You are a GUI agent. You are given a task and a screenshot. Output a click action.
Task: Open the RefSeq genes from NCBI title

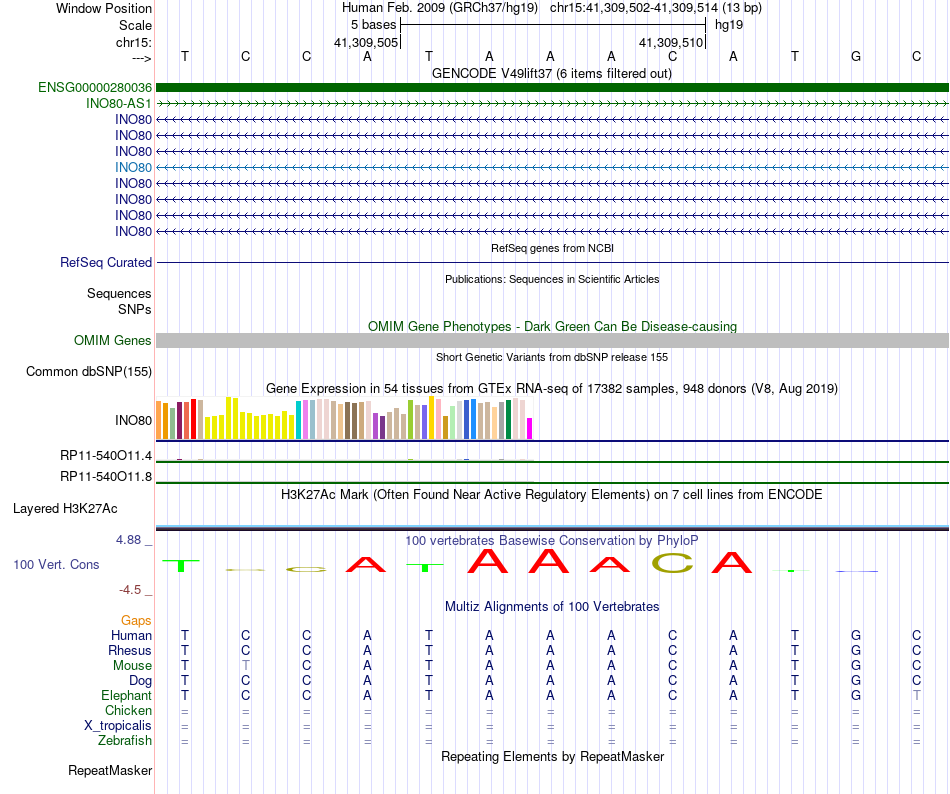click(x=552, y=248)
